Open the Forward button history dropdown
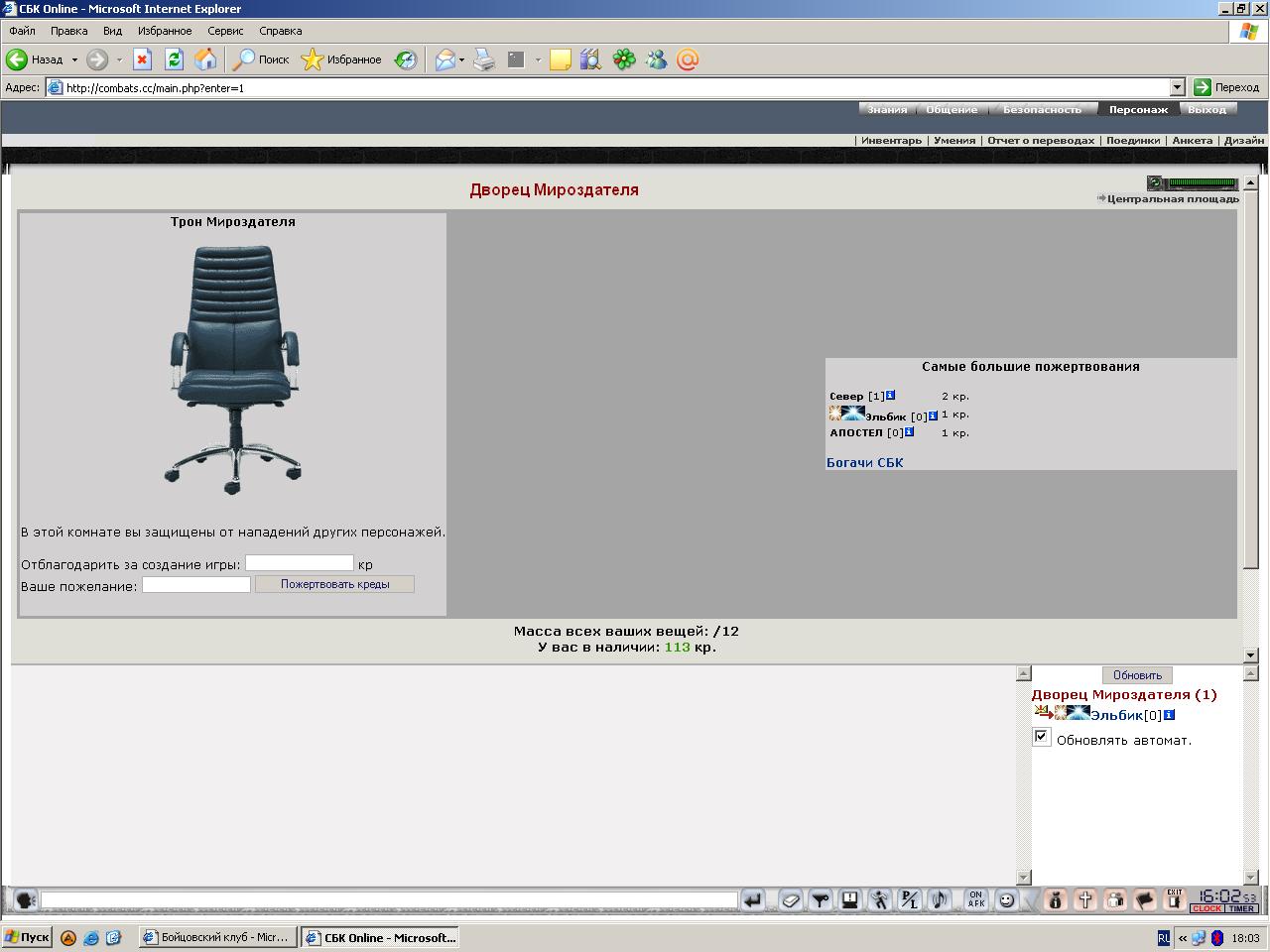The height and width of the screenshot is (952, 1270). coord(119,59)
